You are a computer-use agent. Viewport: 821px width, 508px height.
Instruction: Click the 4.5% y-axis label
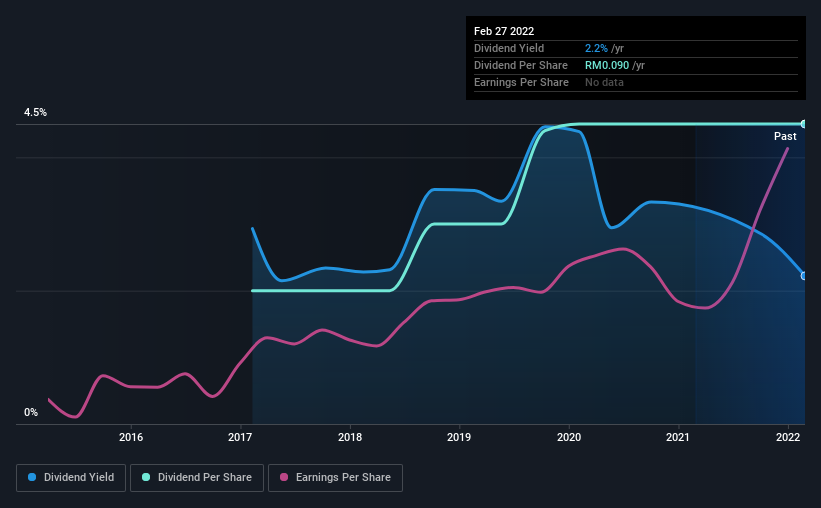pos(35,113)
